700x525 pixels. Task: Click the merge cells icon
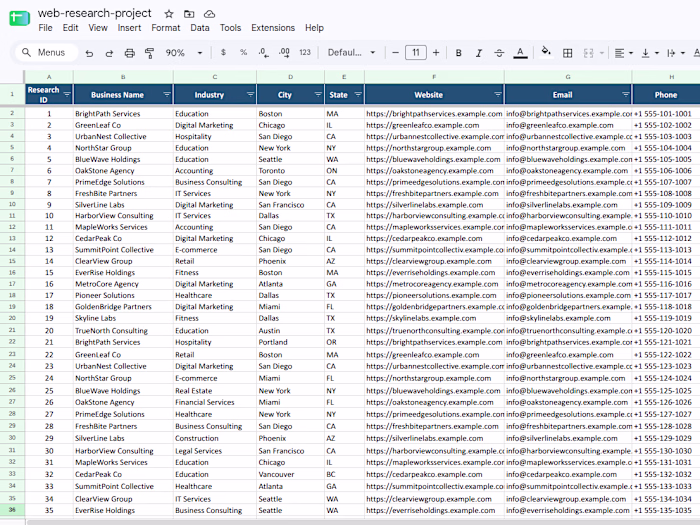pyautogui.click(x=588, y=53)
